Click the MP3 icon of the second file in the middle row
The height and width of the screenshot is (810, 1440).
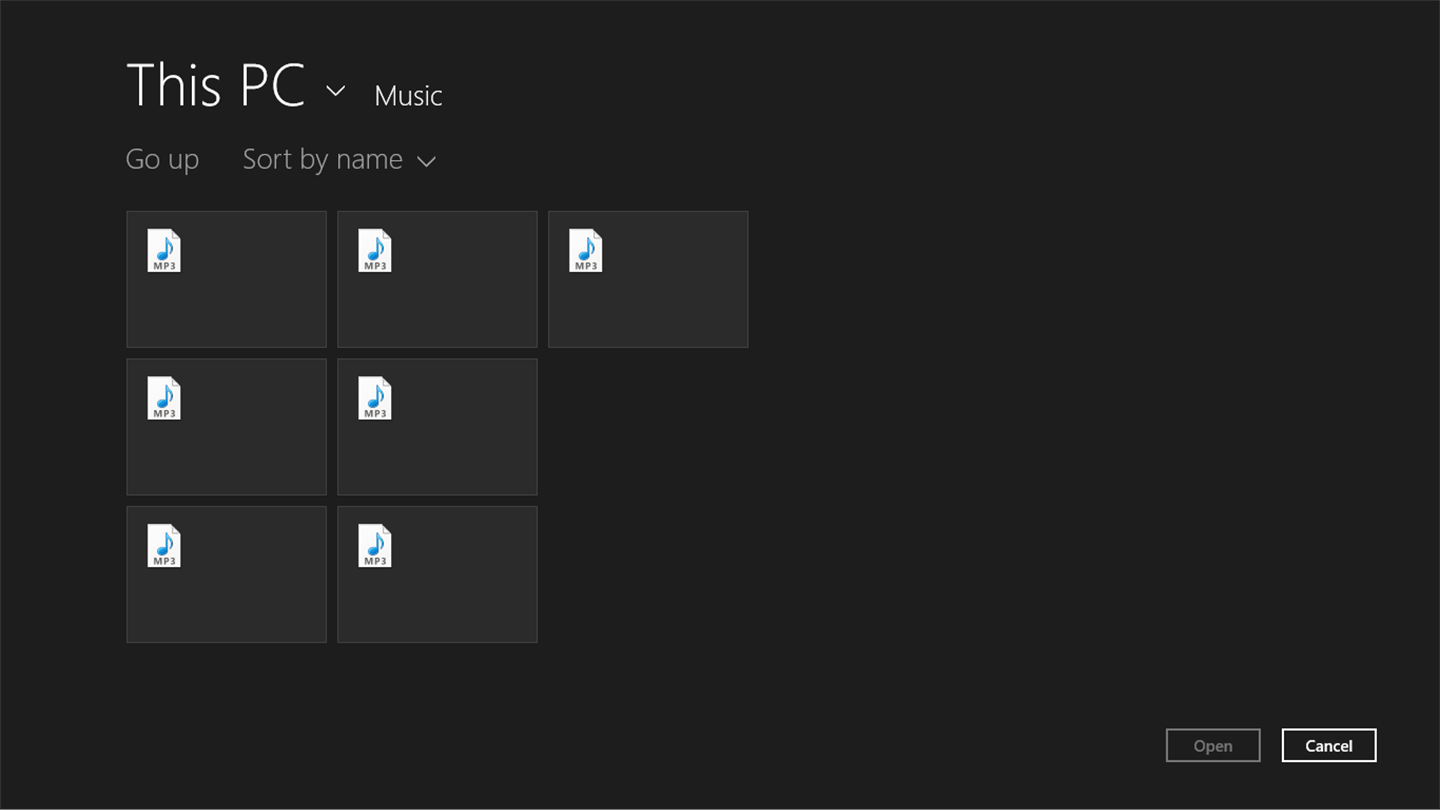tap(375, 398)
